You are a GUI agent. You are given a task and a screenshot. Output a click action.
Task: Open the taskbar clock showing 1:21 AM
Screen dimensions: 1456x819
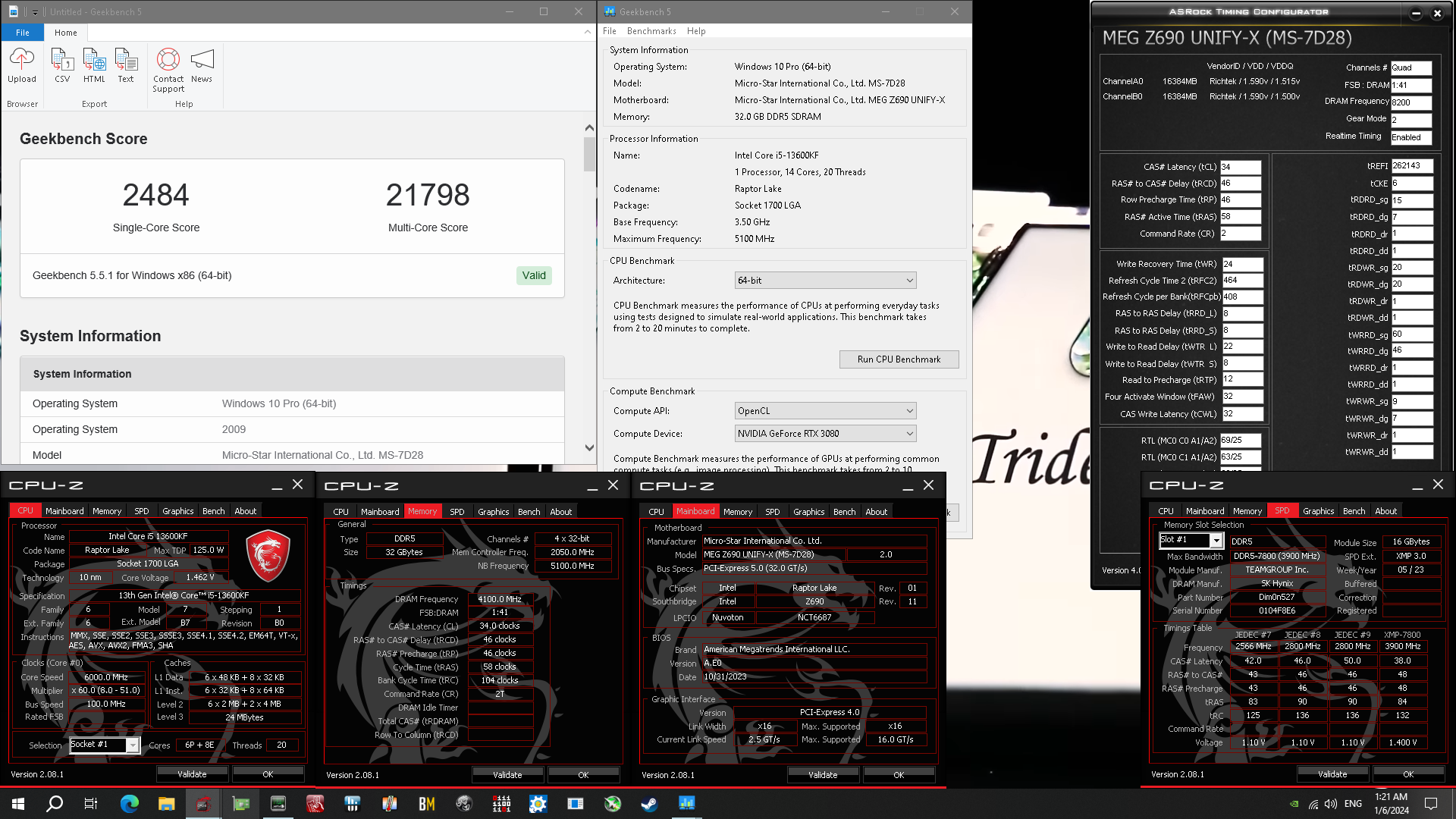click(1392, 804)
